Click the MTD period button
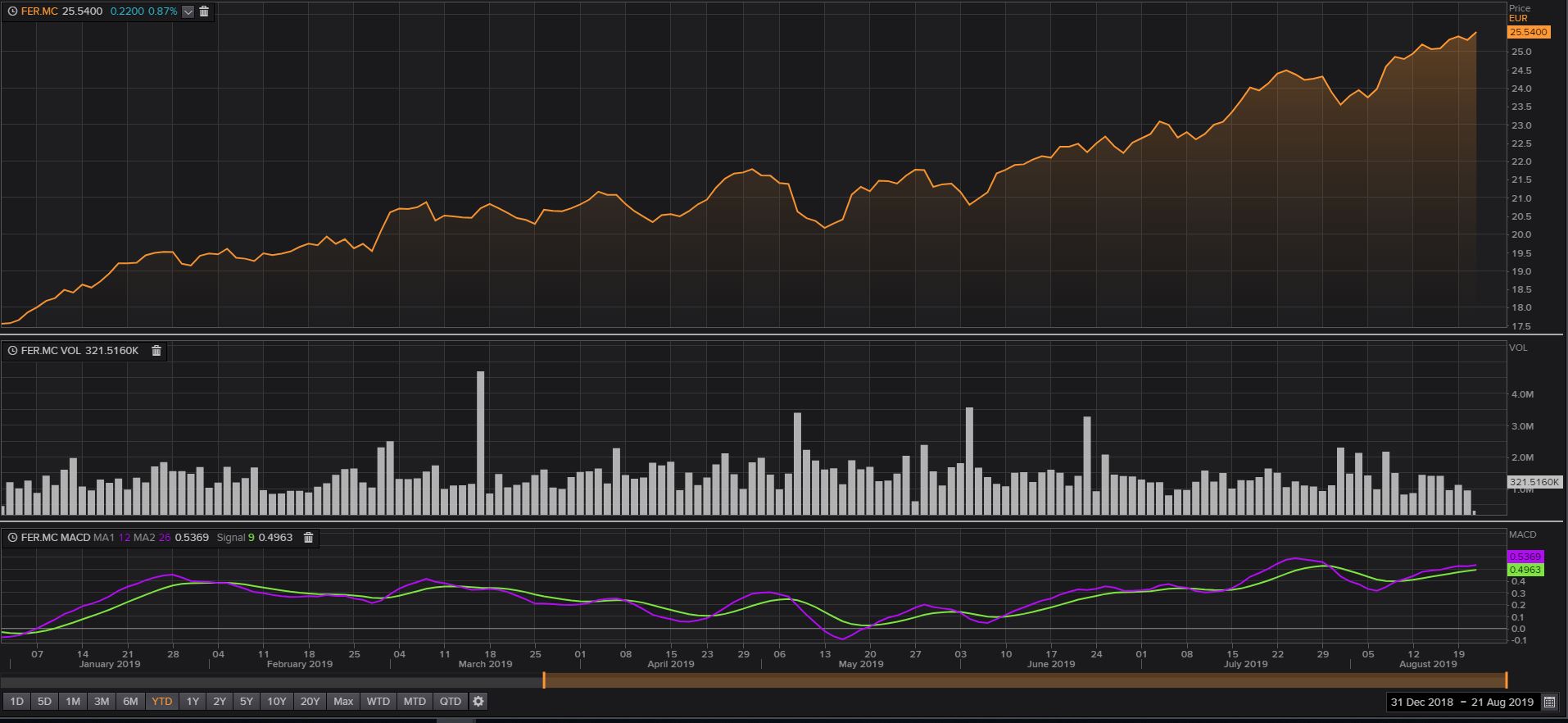The image size is (1568, 723). tap(415, 702)
